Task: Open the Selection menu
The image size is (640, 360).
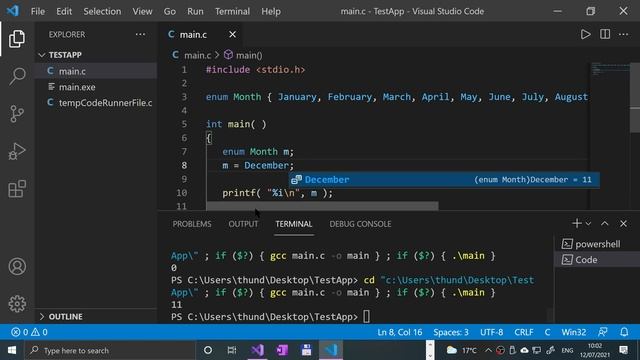Action: click(102, 11)
